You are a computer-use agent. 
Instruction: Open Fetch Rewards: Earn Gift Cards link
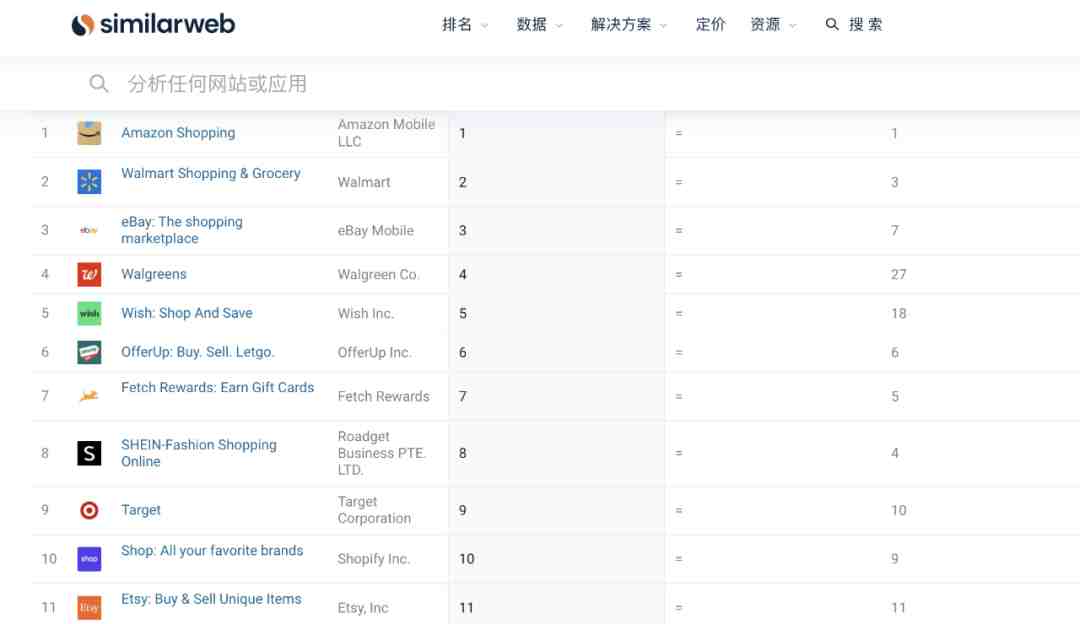(218, 388)
